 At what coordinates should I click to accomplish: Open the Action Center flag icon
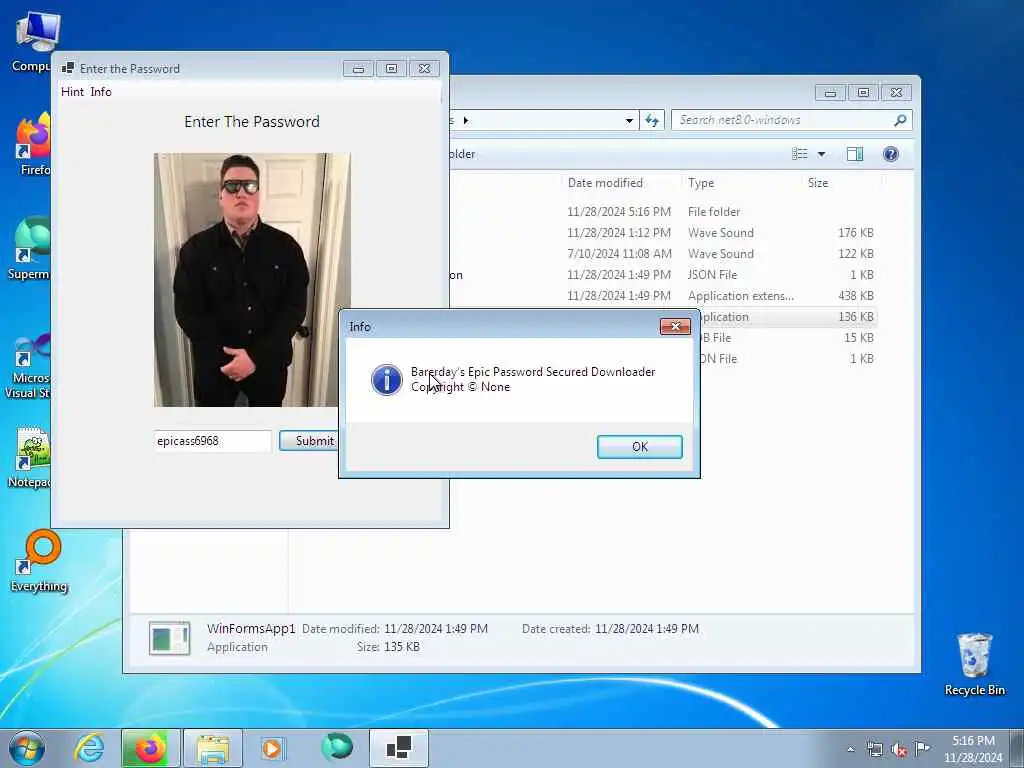click(x=922, y=749)
